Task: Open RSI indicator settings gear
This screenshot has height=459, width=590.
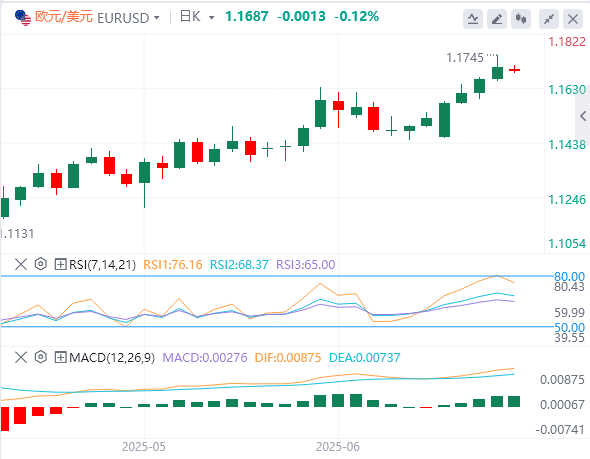Action: pyautogui.click(x=41, y=264)
